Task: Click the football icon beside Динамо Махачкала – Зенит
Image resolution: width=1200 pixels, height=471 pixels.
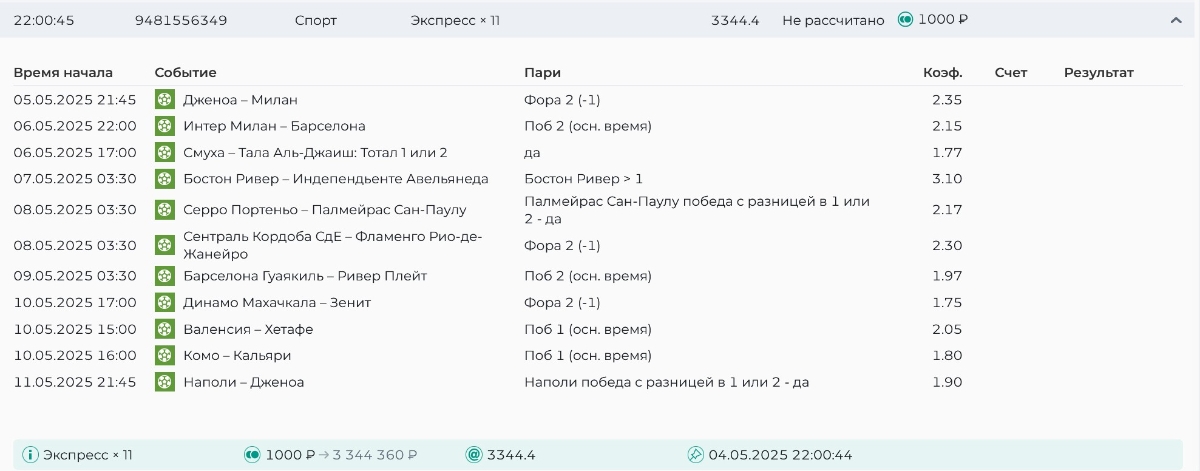Action: click(165, 302)
